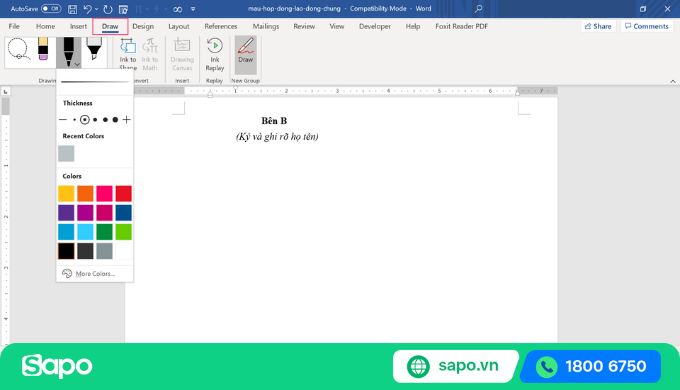Switch to the View tab
Screen dimensions: 680x390
pos(337,26)
